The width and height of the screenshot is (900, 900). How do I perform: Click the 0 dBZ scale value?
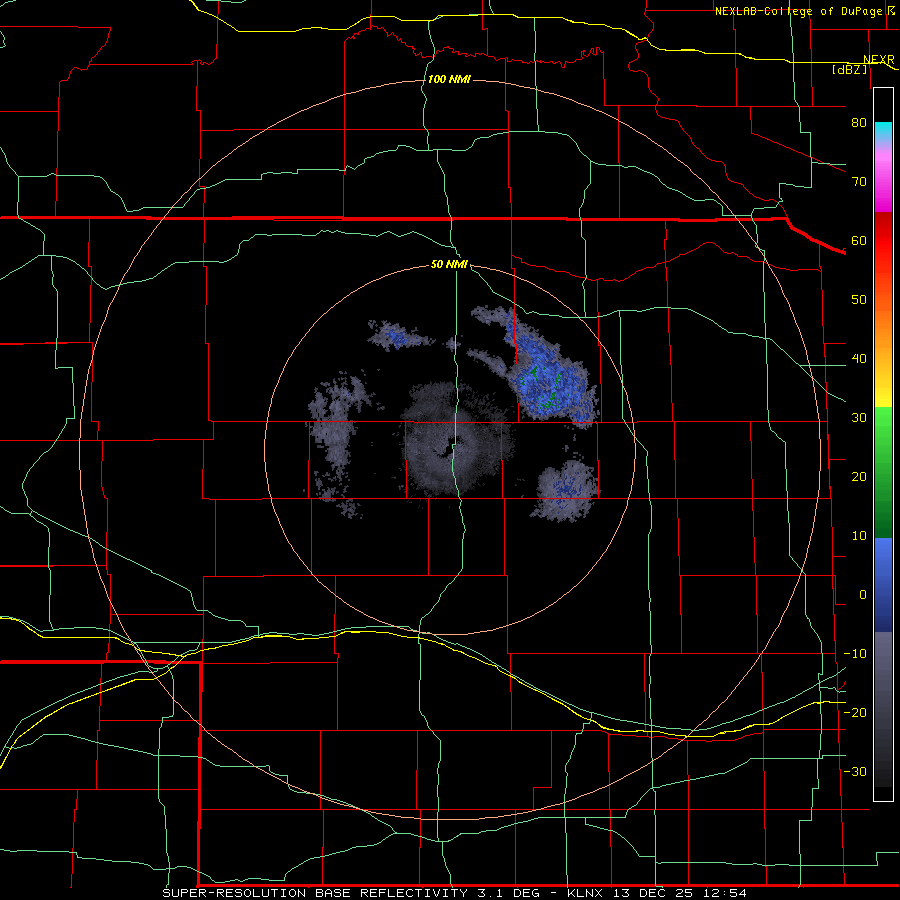pyautogui.click(x=863, y=595)
